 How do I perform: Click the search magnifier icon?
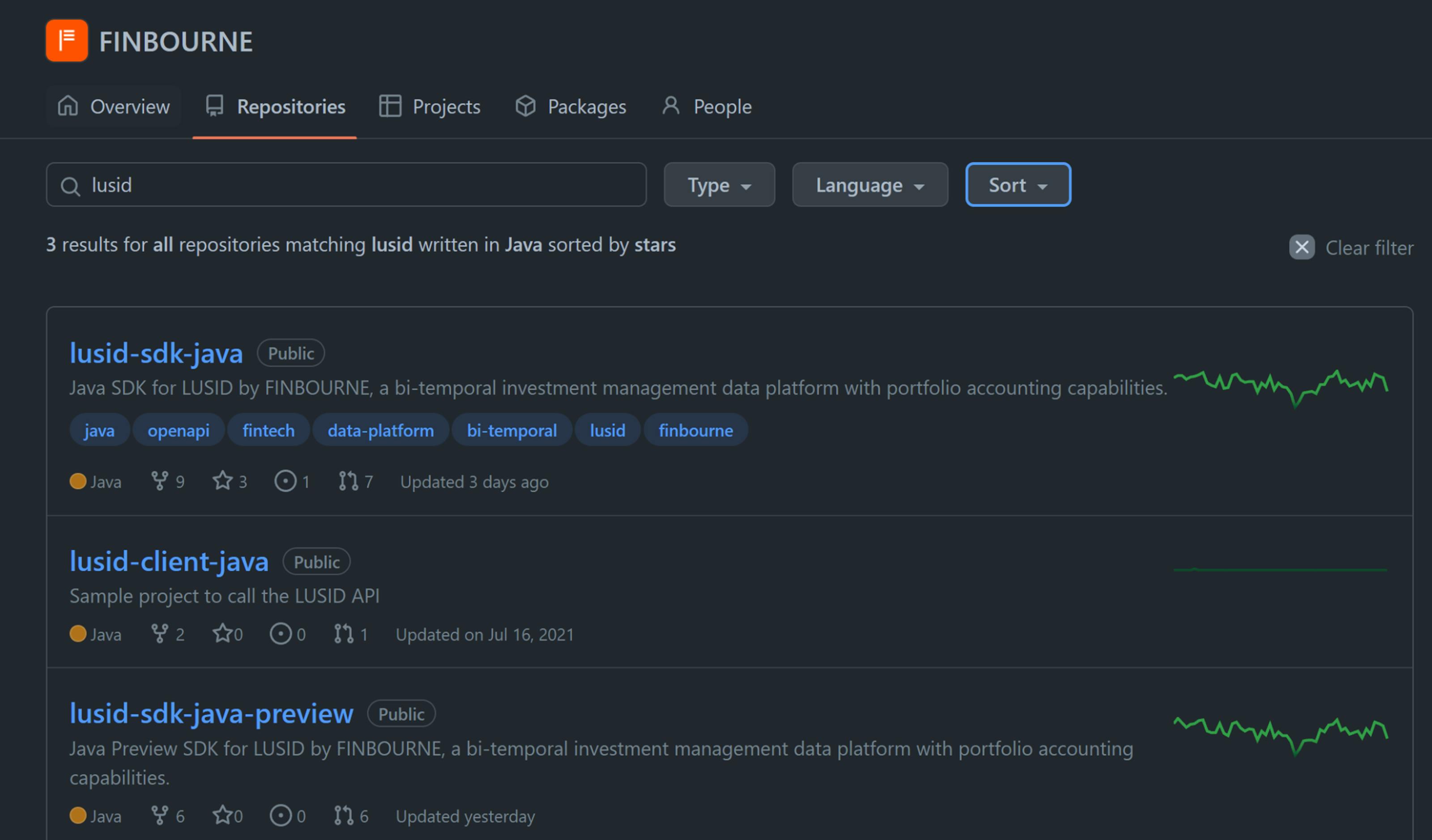[x=70, y=186]
